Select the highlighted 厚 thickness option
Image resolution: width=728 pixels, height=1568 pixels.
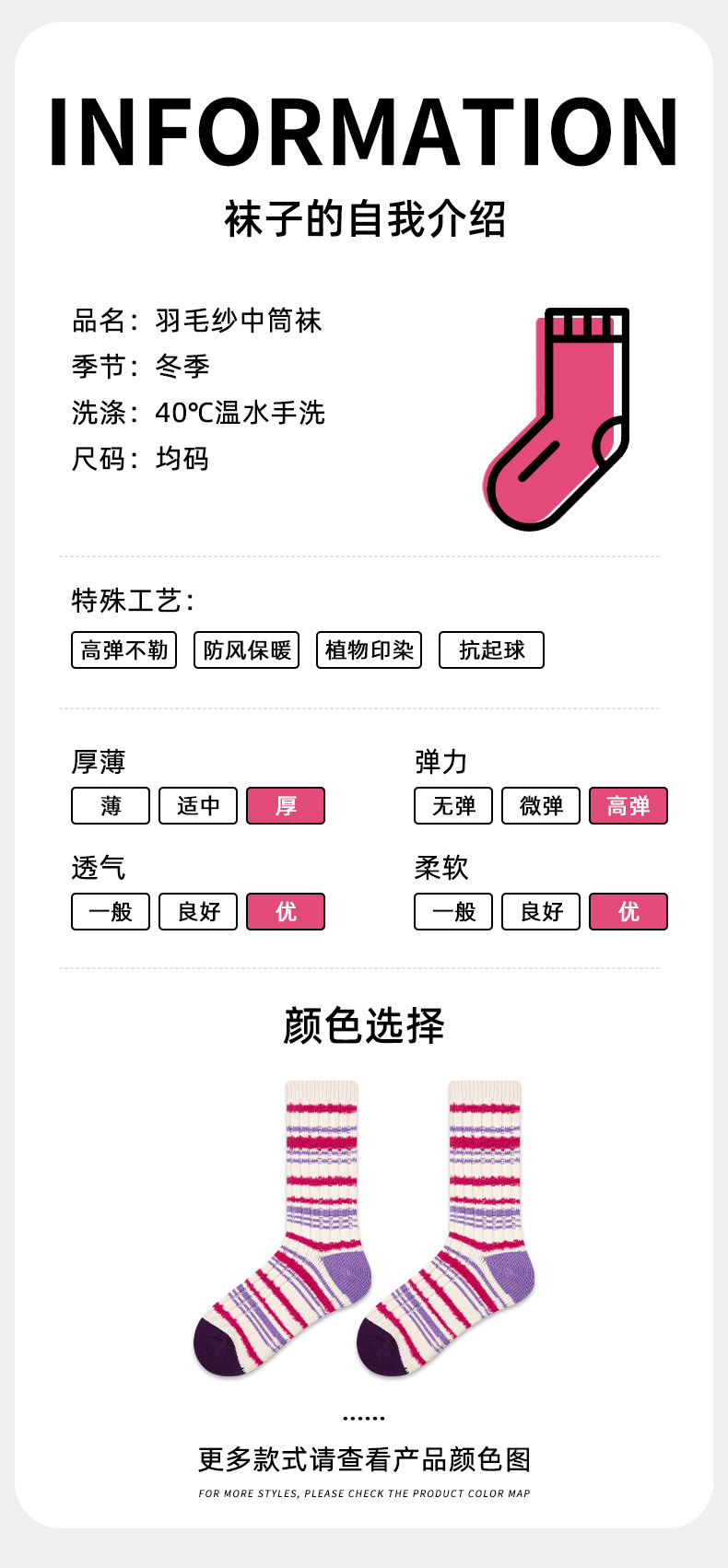coord(286,806)
